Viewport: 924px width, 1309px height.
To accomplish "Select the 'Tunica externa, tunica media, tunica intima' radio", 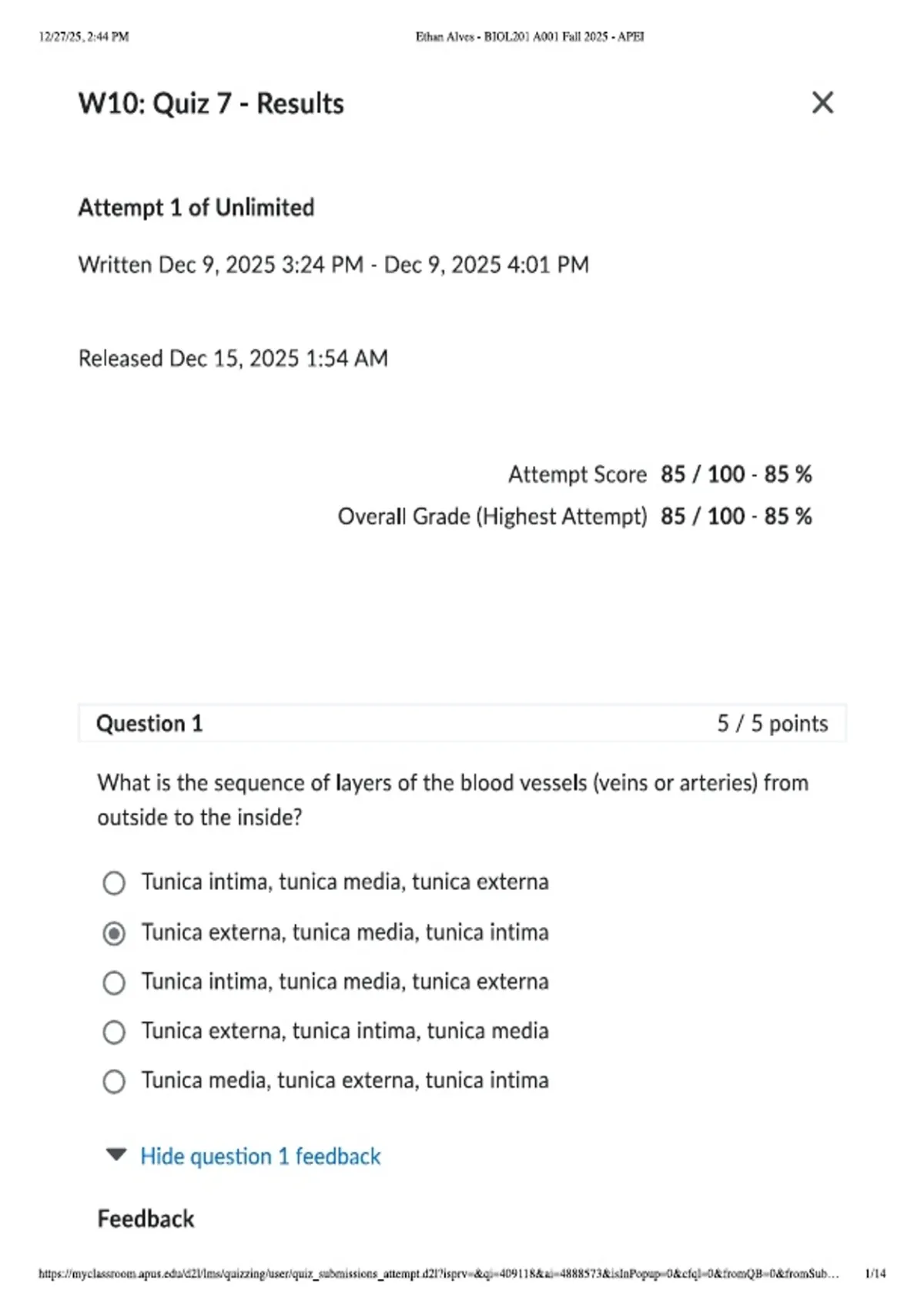I will click(x=114, y=933).
